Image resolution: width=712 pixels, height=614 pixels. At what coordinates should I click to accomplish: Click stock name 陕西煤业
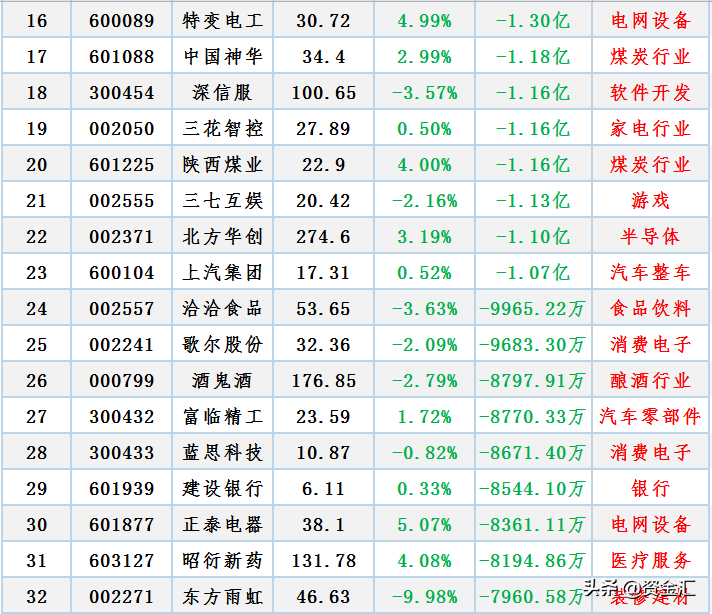[x=222, y=165]
